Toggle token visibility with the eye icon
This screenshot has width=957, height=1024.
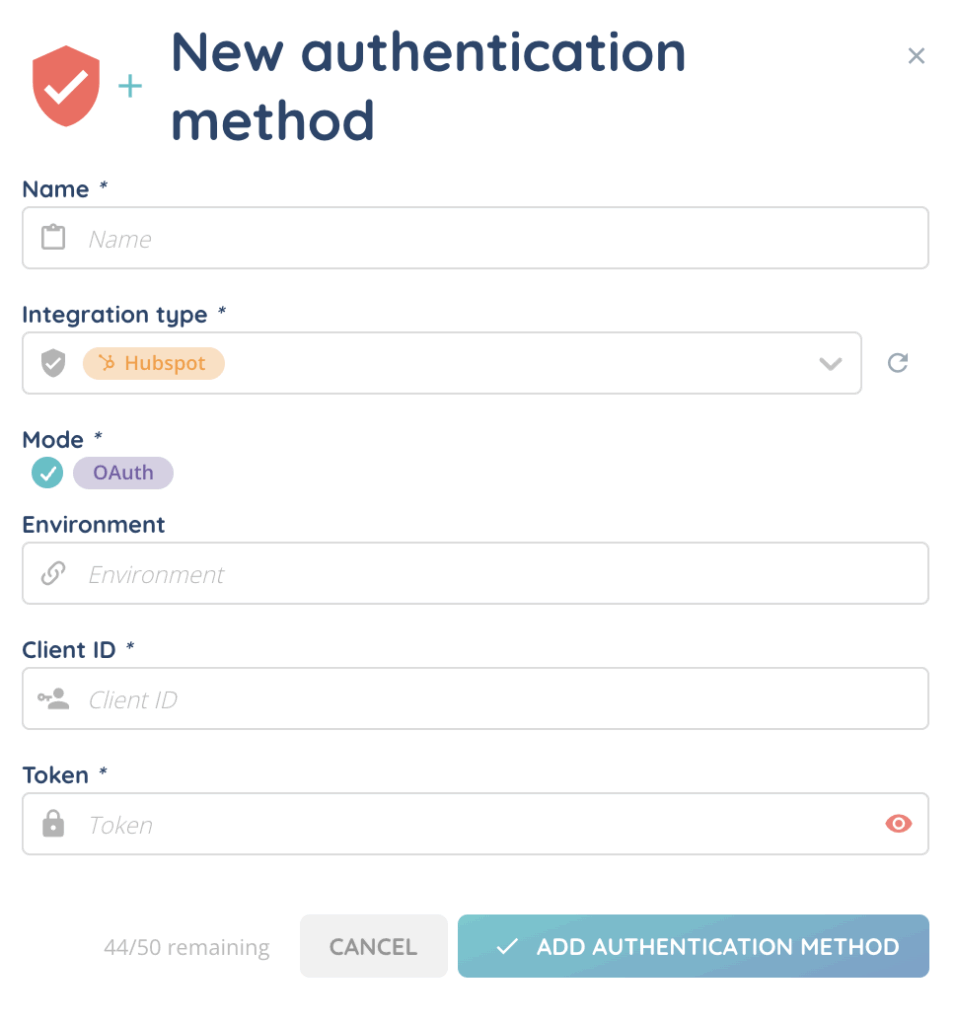pos(898,824)
